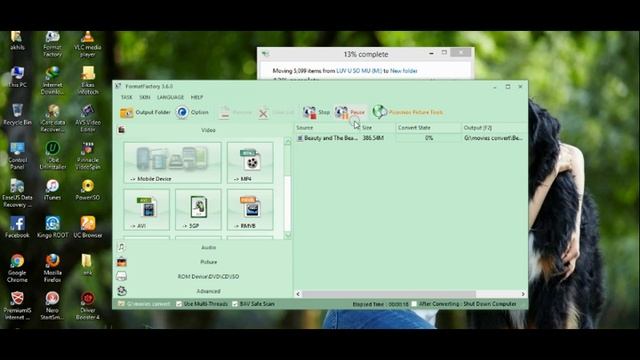The height and width of the screenshot is (360, 640).
Task: Open the Nero StartSmart desktop icon
Action: pyautogui.click(x=52, y=306)
